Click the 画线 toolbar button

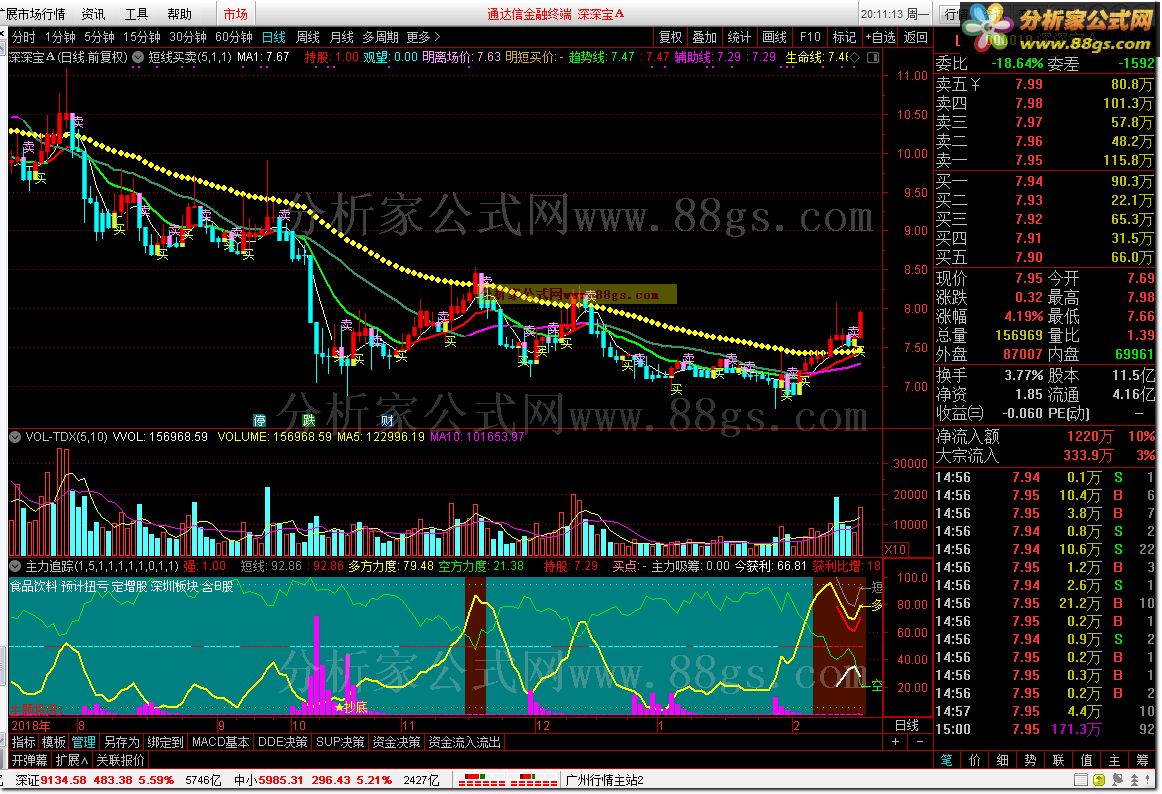(774, 37)
